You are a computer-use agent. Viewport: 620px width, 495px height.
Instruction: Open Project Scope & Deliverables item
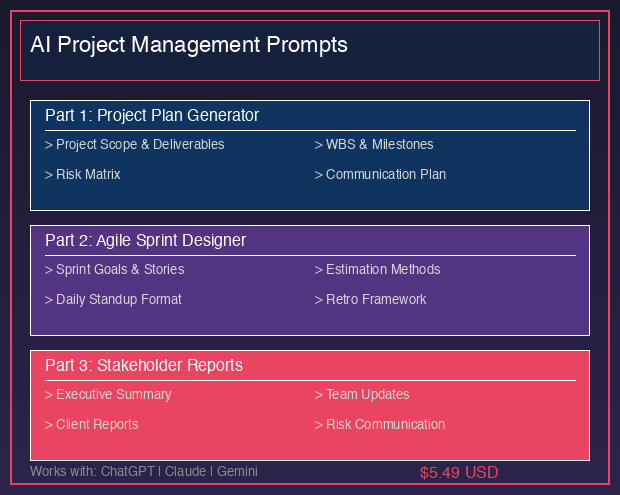coord(135,144)
